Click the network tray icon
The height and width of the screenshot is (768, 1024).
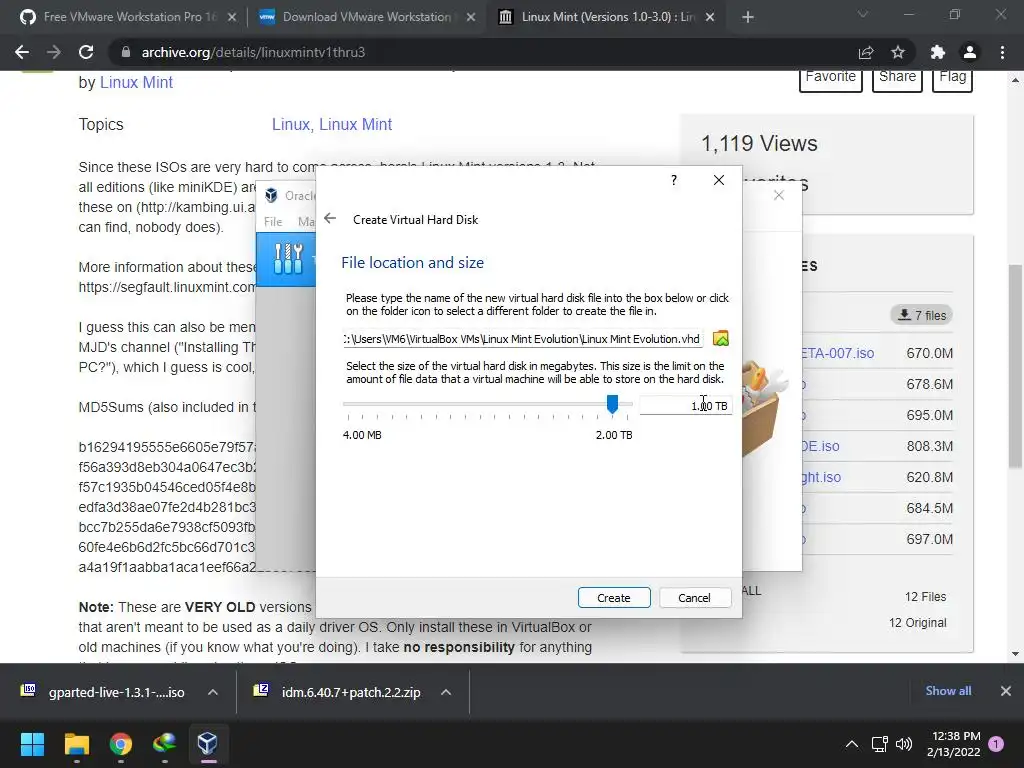880,744
